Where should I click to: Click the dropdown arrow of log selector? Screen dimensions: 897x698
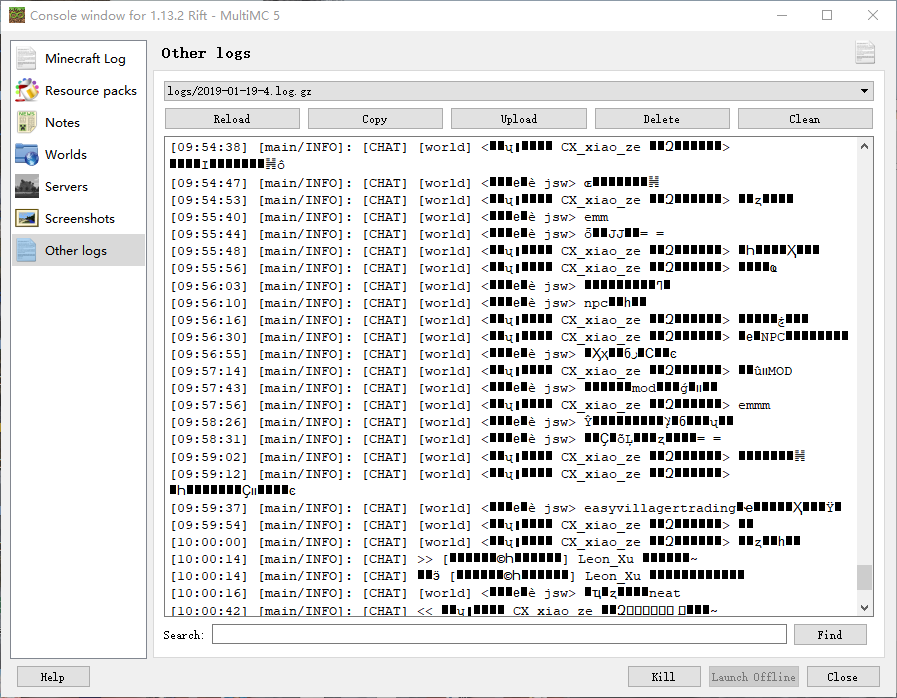pyautogui.click(x=864, y=91)
